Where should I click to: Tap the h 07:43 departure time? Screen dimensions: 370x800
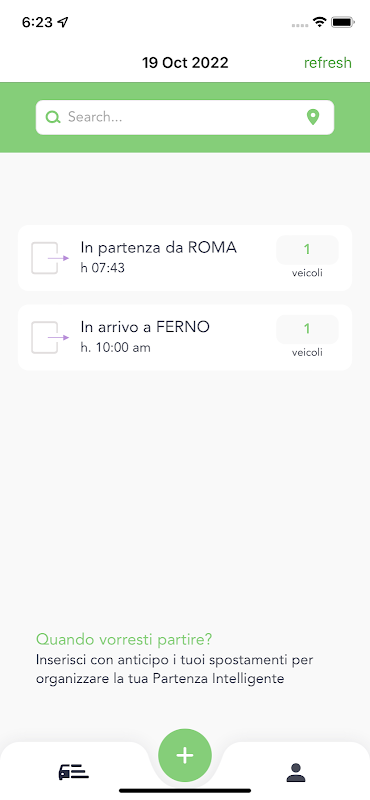(x=103, y=268)
